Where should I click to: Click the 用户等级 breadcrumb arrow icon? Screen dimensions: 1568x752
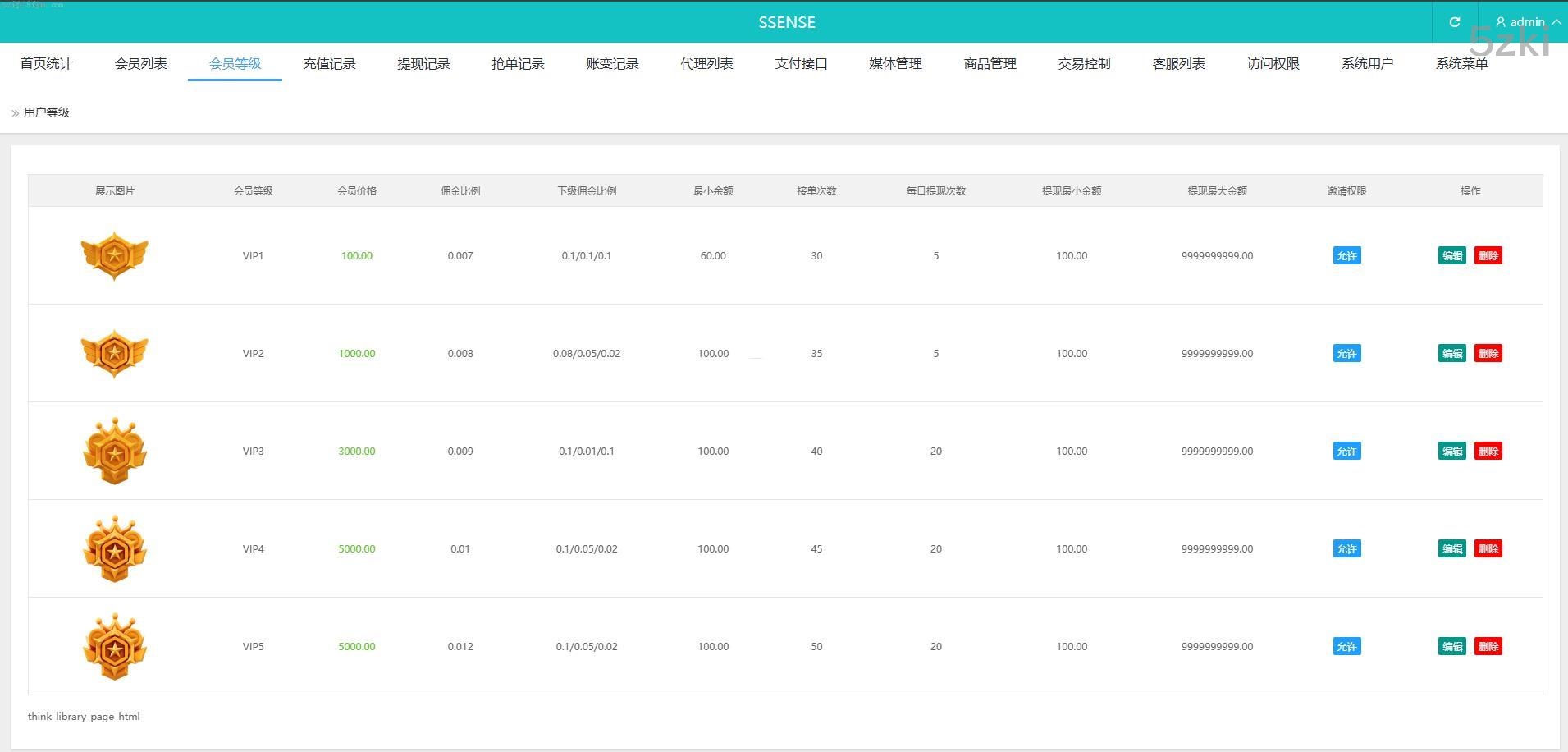coord(16,113)
